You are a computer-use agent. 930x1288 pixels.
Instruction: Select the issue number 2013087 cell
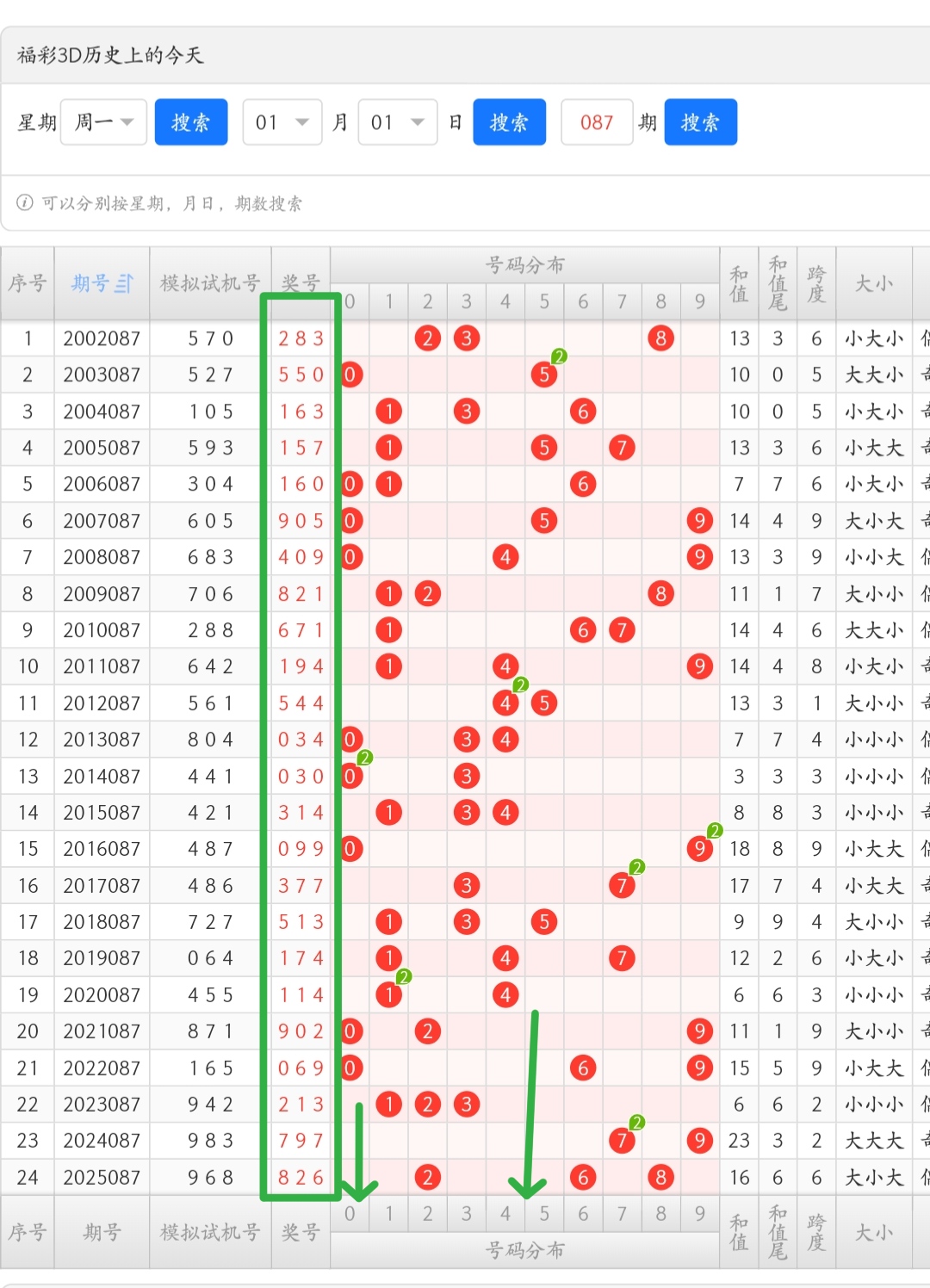tap(102, 740)
